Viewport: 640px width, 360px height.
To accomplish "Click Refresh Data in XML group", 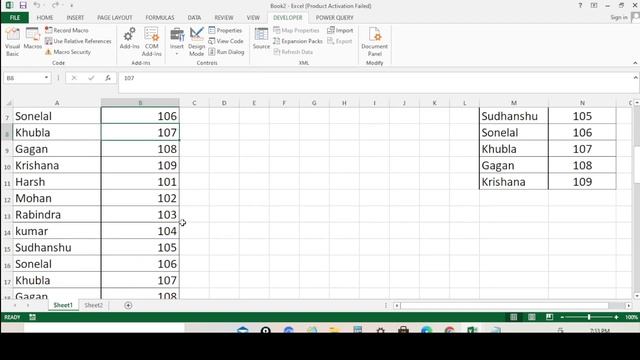I will coord(293,52).
